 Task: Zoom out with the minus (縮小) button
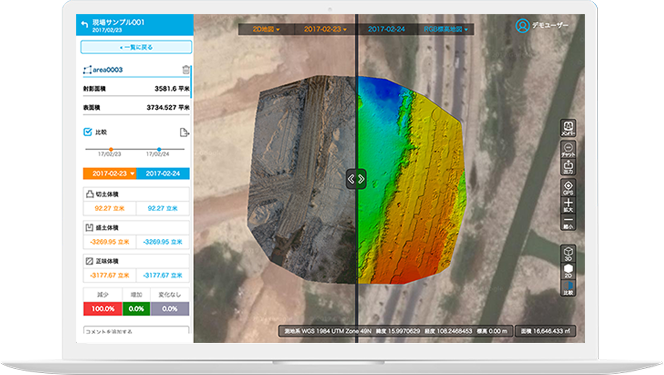568,222
